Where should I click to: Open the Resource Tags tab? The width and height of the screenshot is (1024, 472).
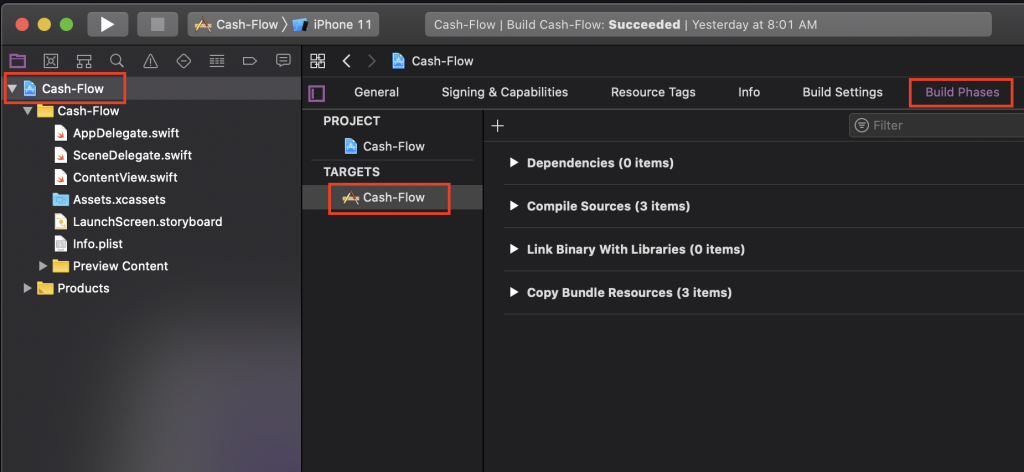(x=653, y=93)
